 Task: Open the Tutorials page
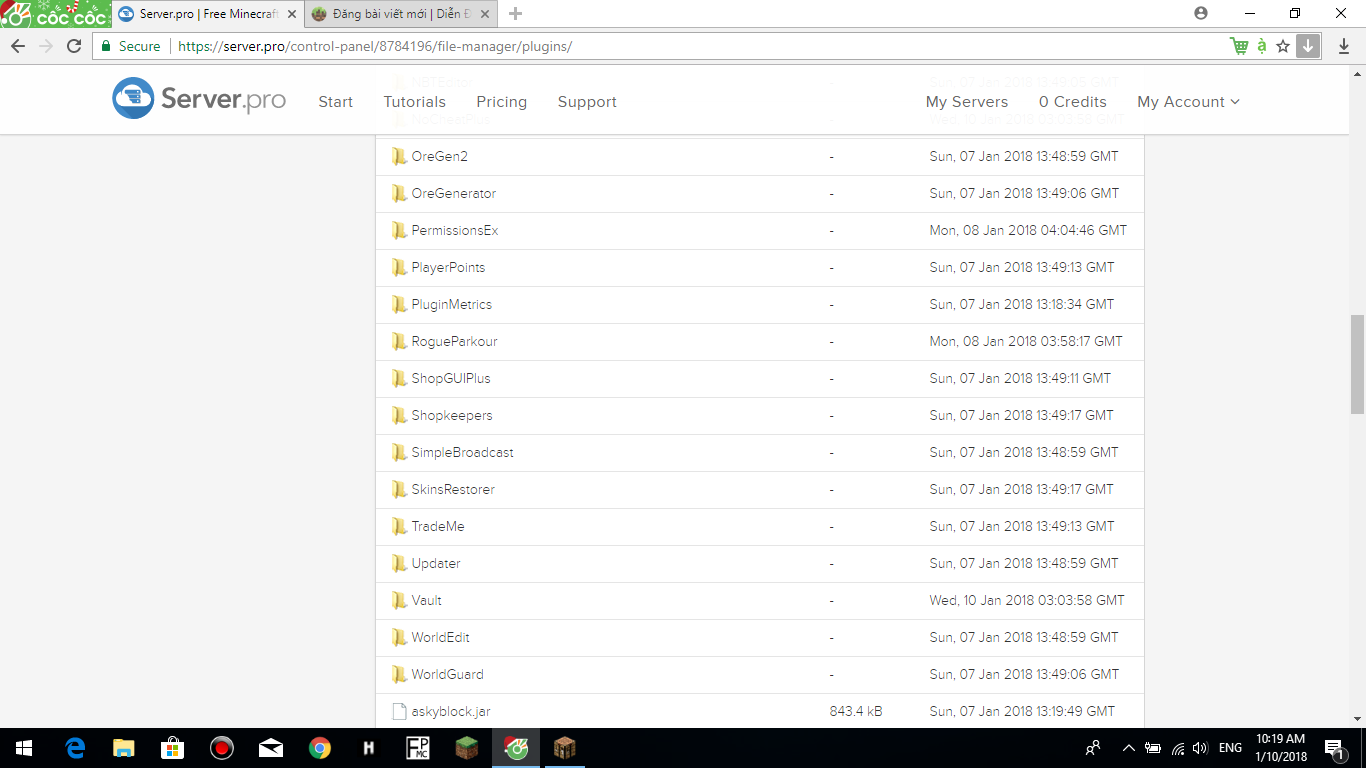click(415, 102)
